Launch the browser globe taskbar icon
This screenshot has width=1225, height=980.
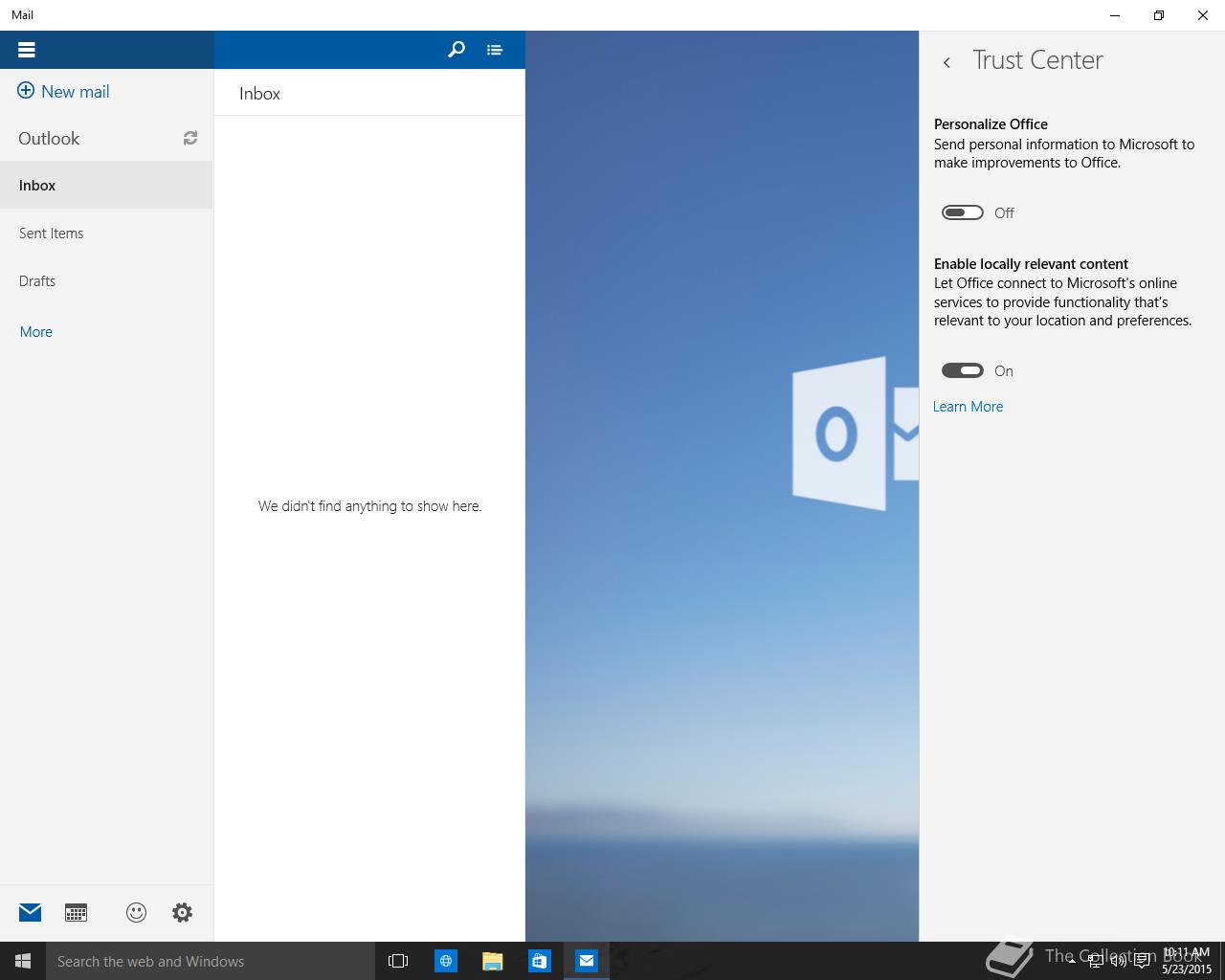[x=445, y=961]
